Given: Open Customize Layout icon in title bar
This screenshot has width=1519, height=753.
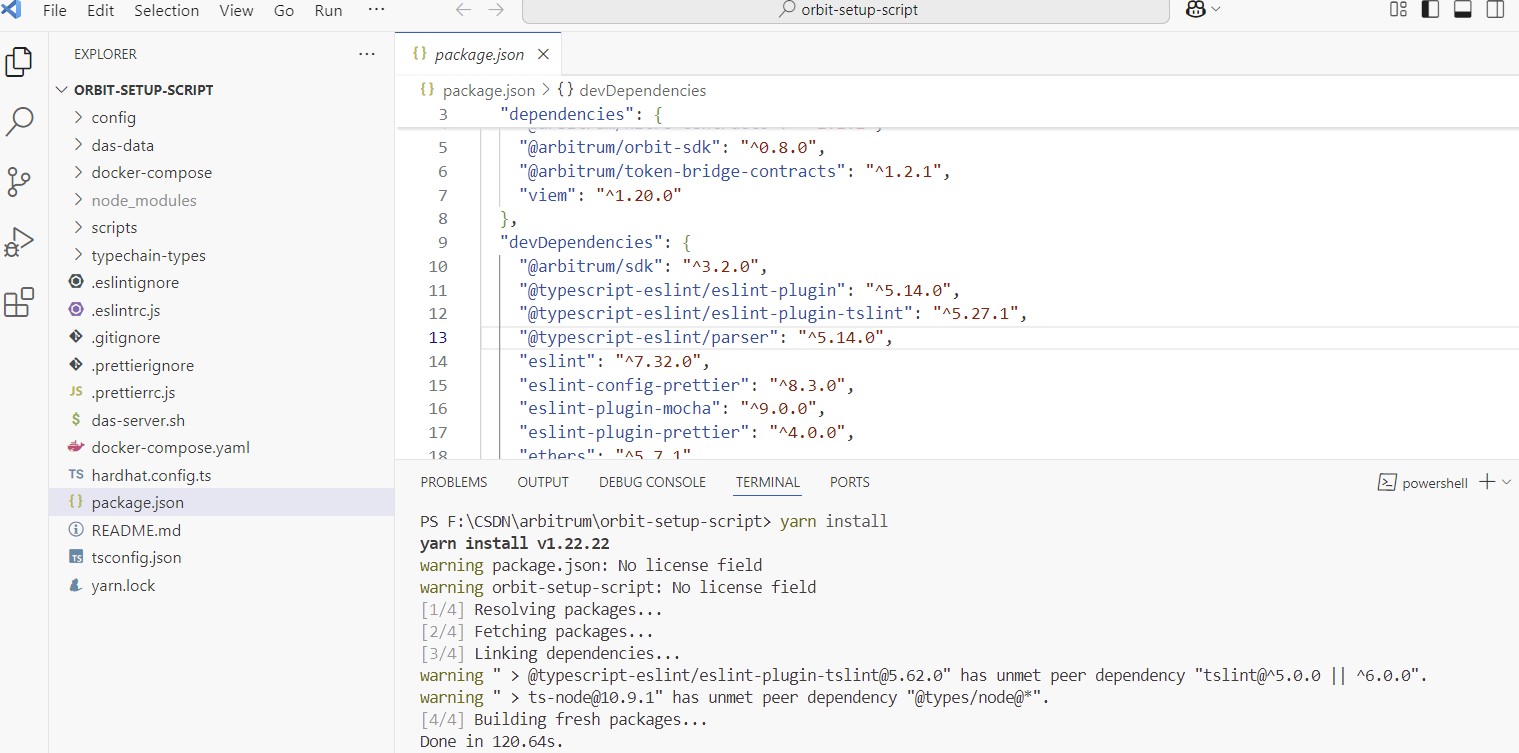Looking at the screenshot, I should pos(1399,10).
